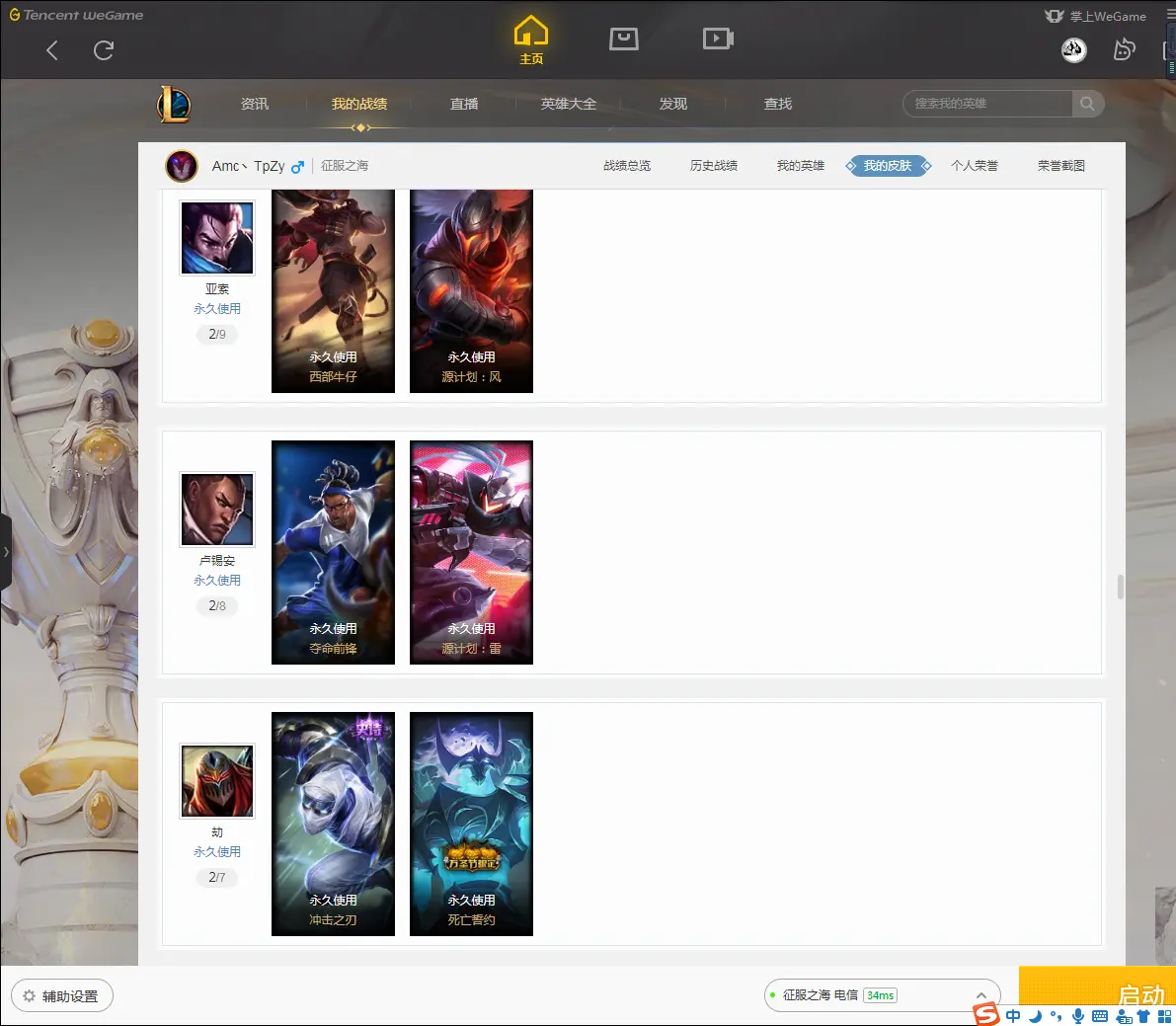This screenshot has width=1176, height=1026.
Task: Open the message mascot icon
Action: (1125, 49)
